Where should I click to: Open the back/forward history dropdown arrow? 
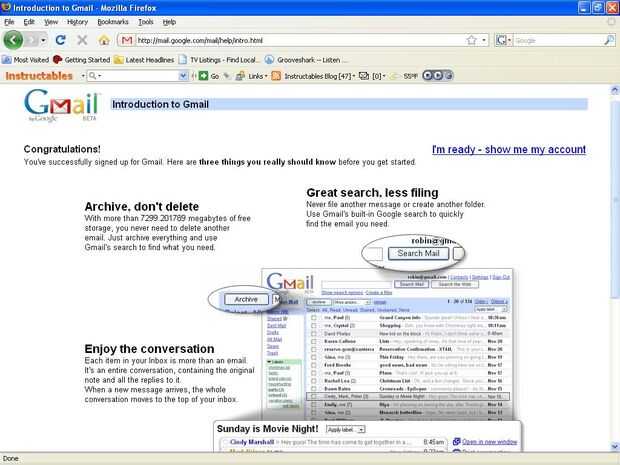(x=43, y=40)
